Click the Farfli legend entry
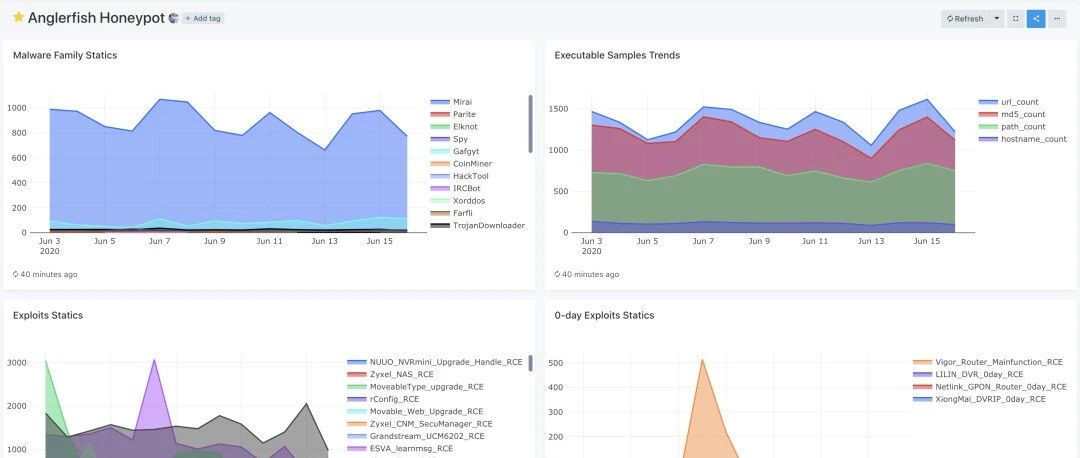Screen dimensions: 1080x458 (x=452, y=214)
